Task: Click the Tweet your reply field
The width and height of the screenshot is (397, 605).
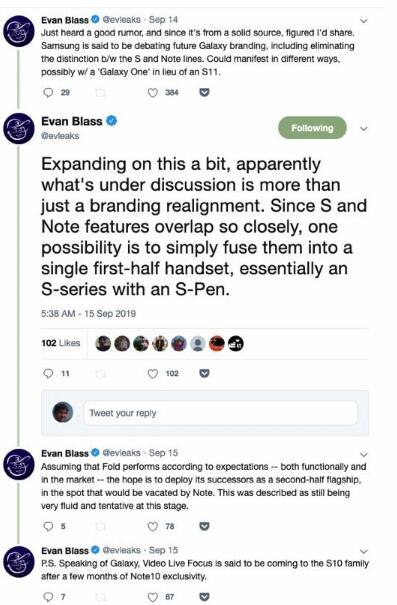Action: pos(221,413)
